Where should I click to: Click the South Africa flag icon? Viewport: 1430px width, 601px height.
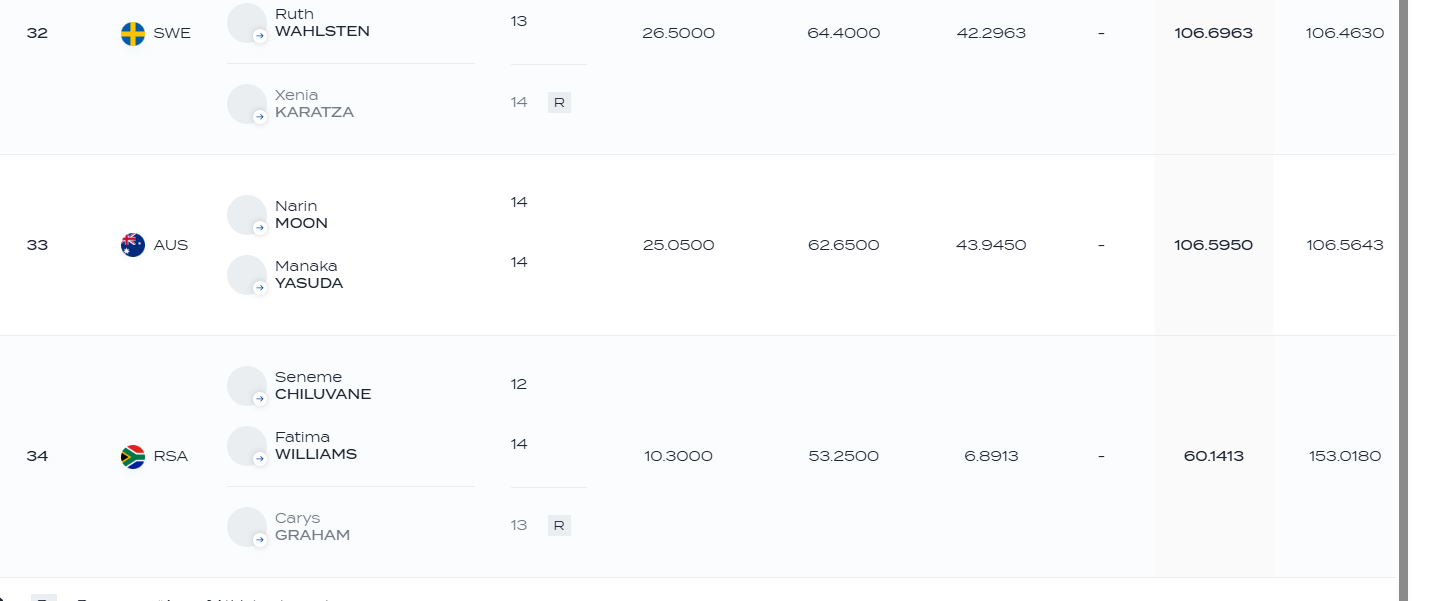[133, 457]
